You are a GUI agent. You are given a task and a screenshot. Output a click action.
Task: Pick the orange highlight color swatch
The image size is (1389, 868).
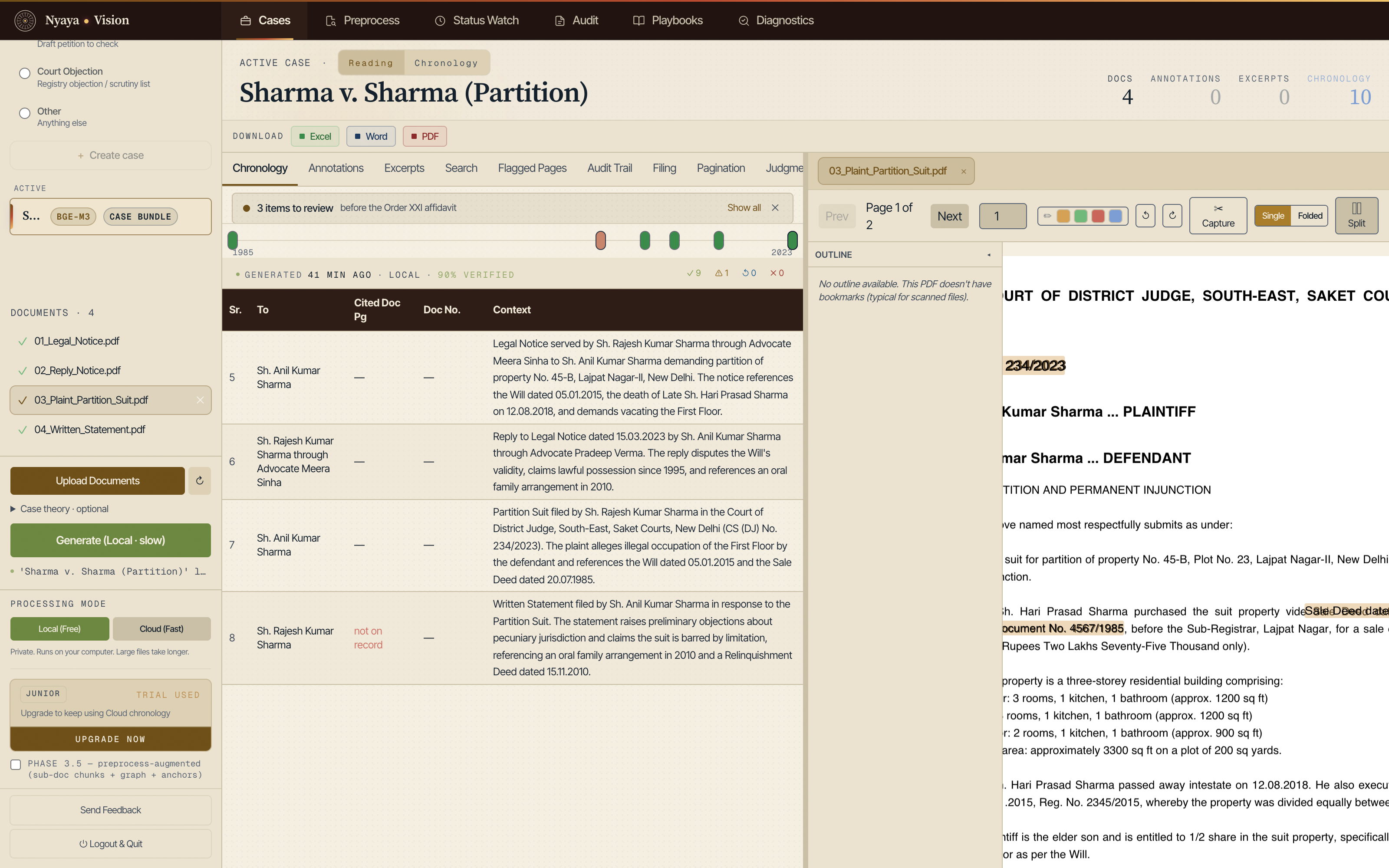click(x=1063, y=216)
